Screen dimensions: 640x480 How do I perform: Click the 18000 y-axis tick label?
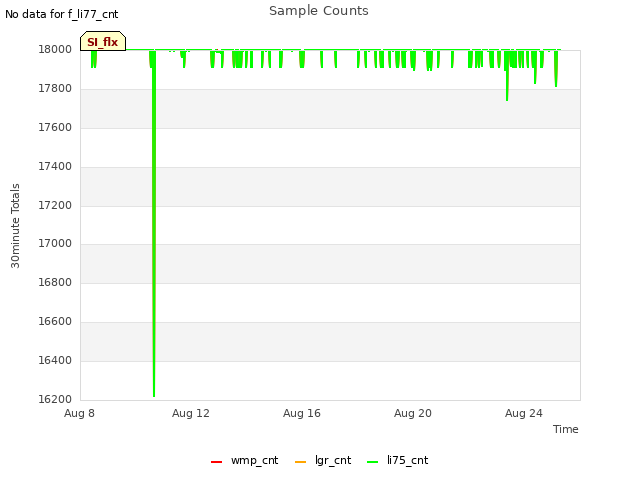click(x=55, y=49)
